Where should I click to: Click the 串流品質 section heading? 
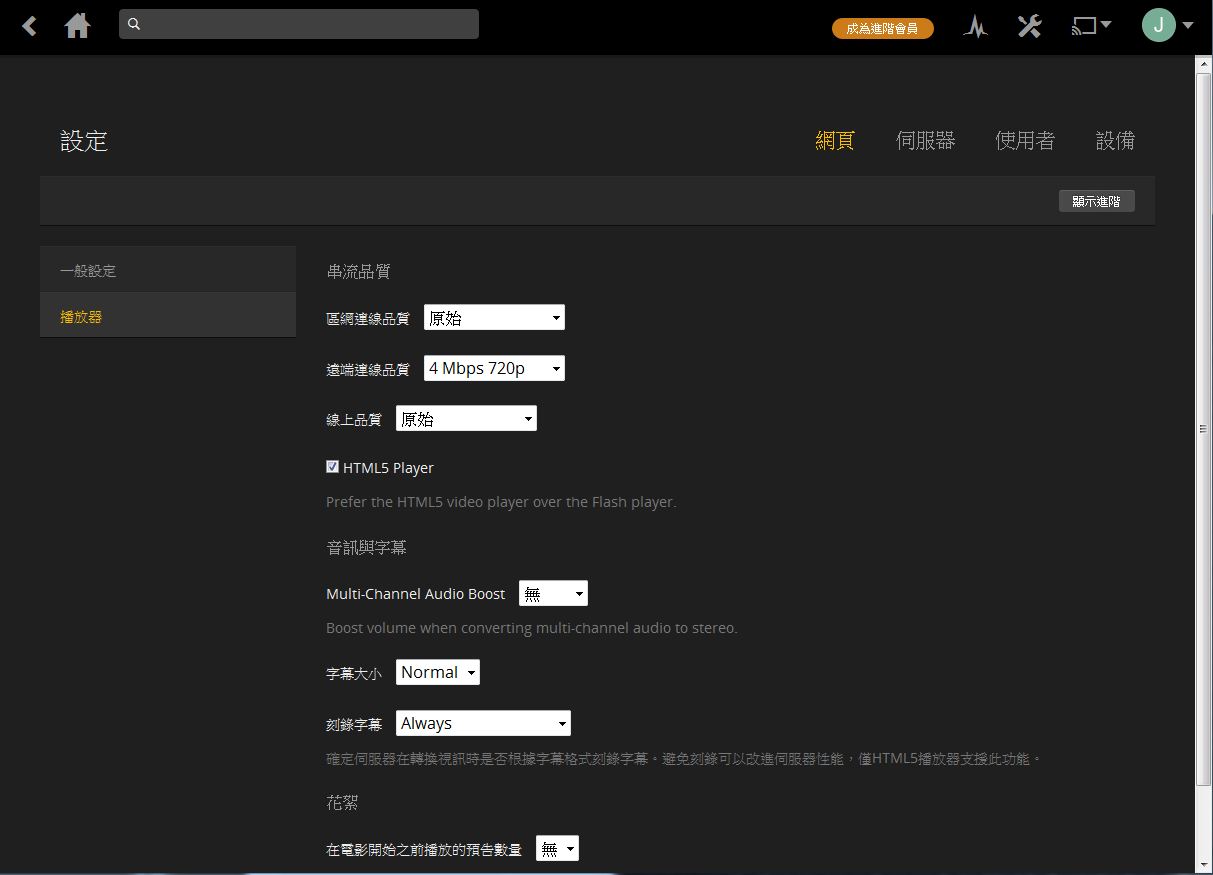click(358, 271)
